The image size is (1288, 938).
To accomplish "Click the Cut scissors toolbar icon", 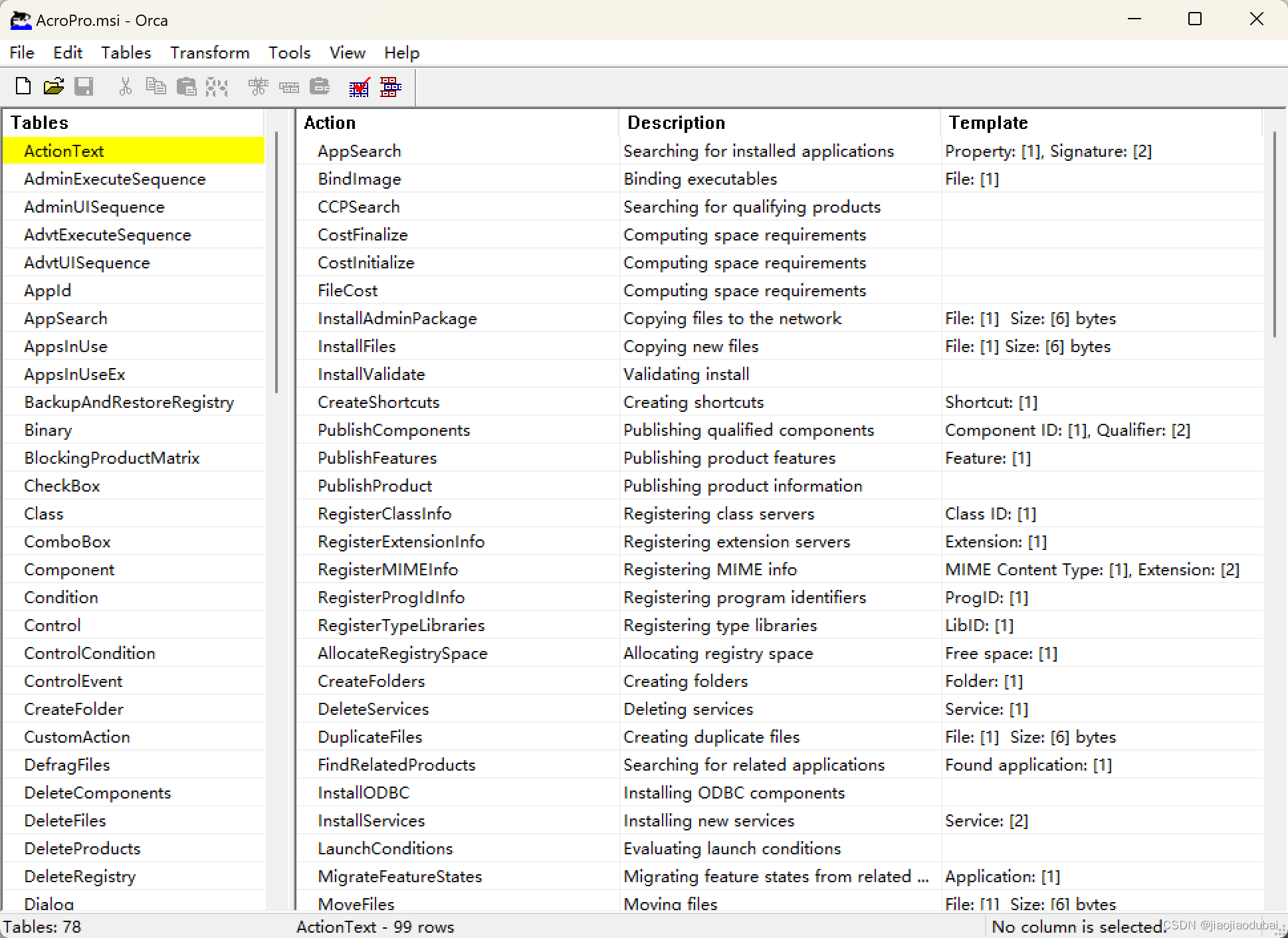I will coord(125,86).
